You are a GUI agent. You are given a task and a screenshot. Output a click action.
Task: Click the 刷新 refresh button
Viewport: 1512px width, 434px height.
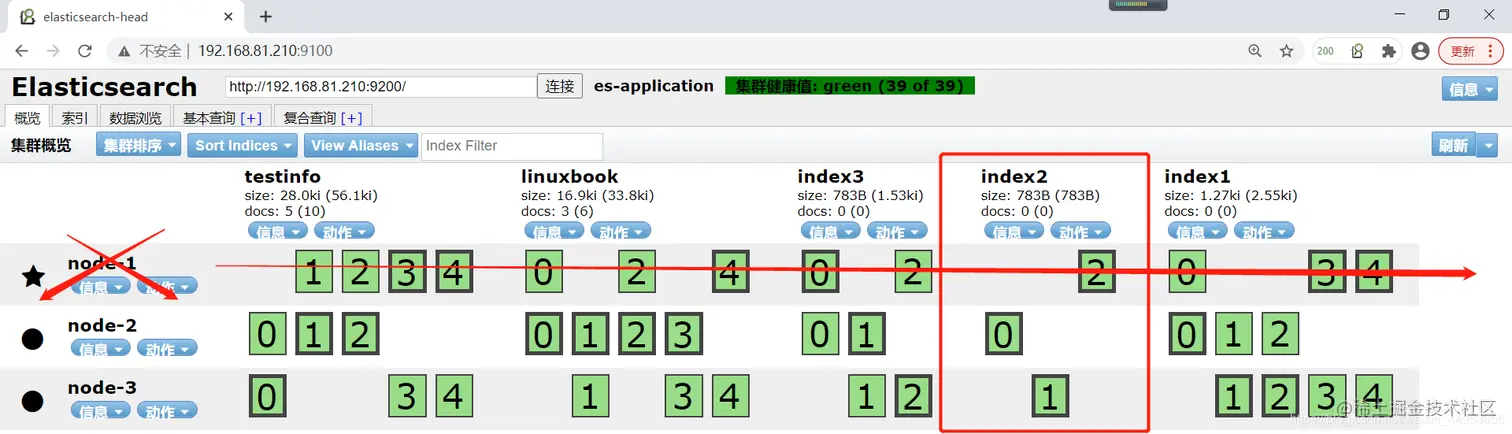coord(1454,145)
